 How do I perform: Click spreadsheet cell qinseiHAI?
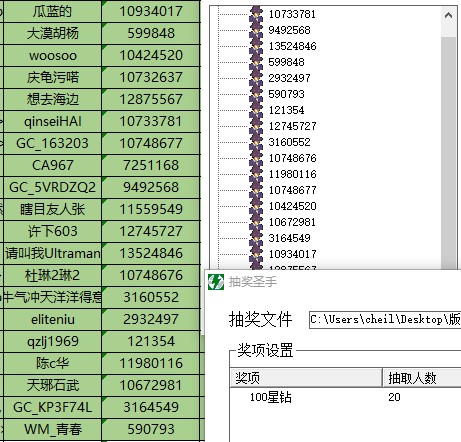pos(52,121)
